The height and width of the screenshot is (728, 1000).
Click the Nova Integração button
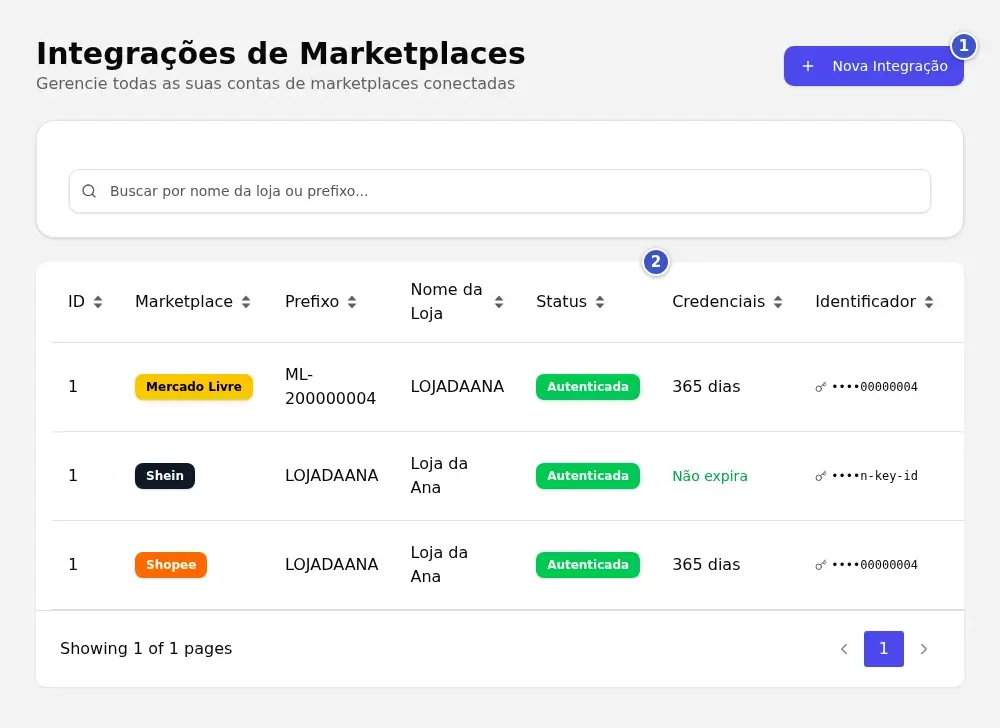tap(873, 66)
